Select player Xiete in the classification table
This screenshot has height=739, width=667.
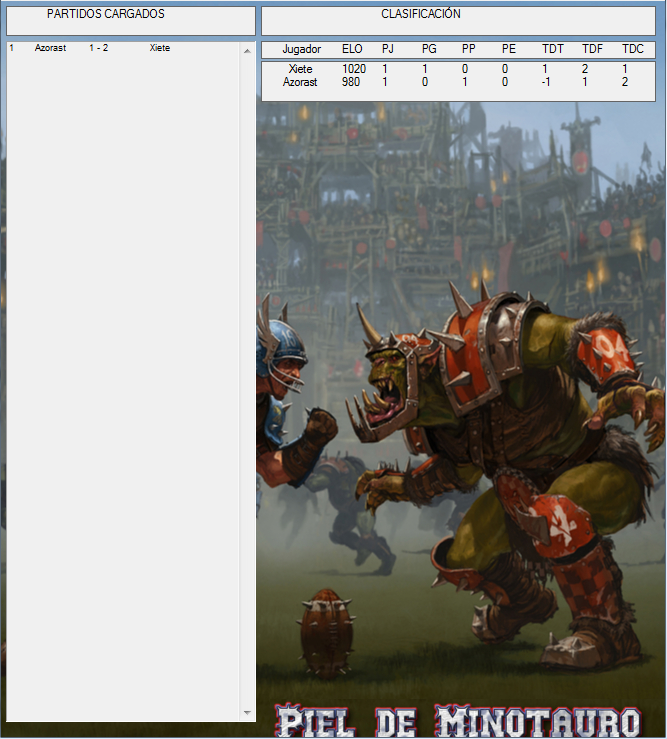coord(300,69)
